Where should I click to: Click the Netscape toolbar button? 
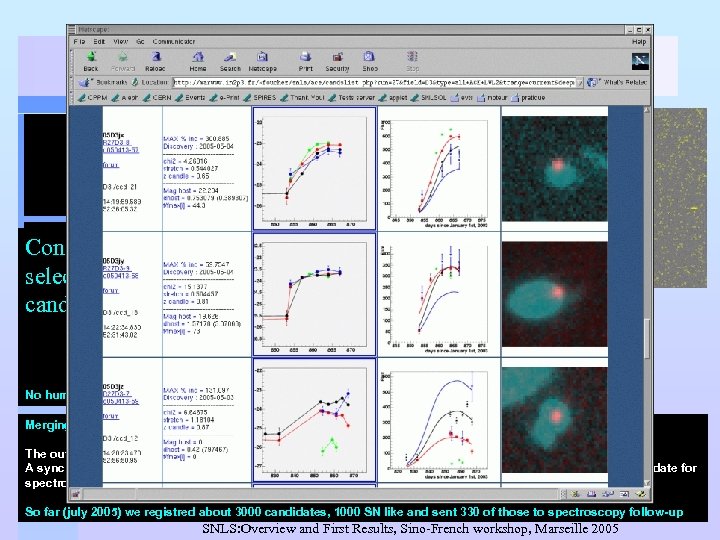263,61
